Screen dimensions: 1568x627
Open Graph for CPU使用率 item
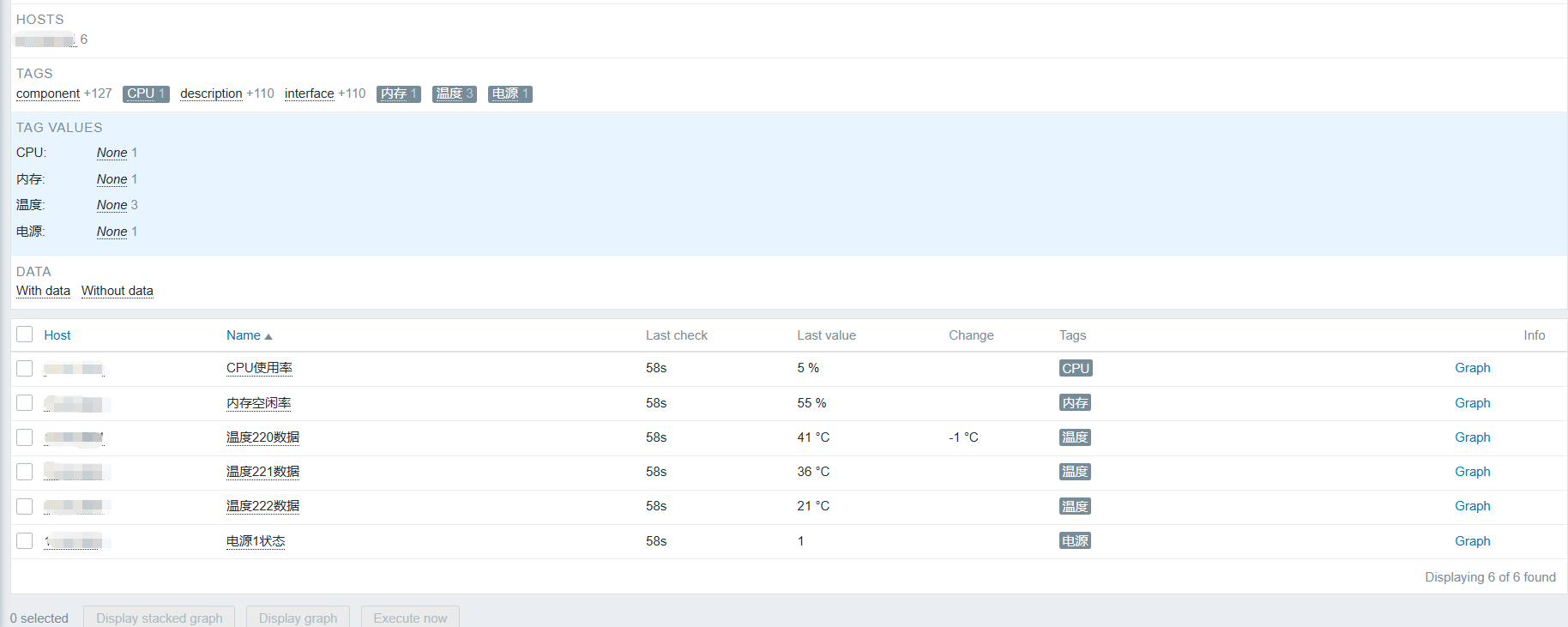point(1472,368)
